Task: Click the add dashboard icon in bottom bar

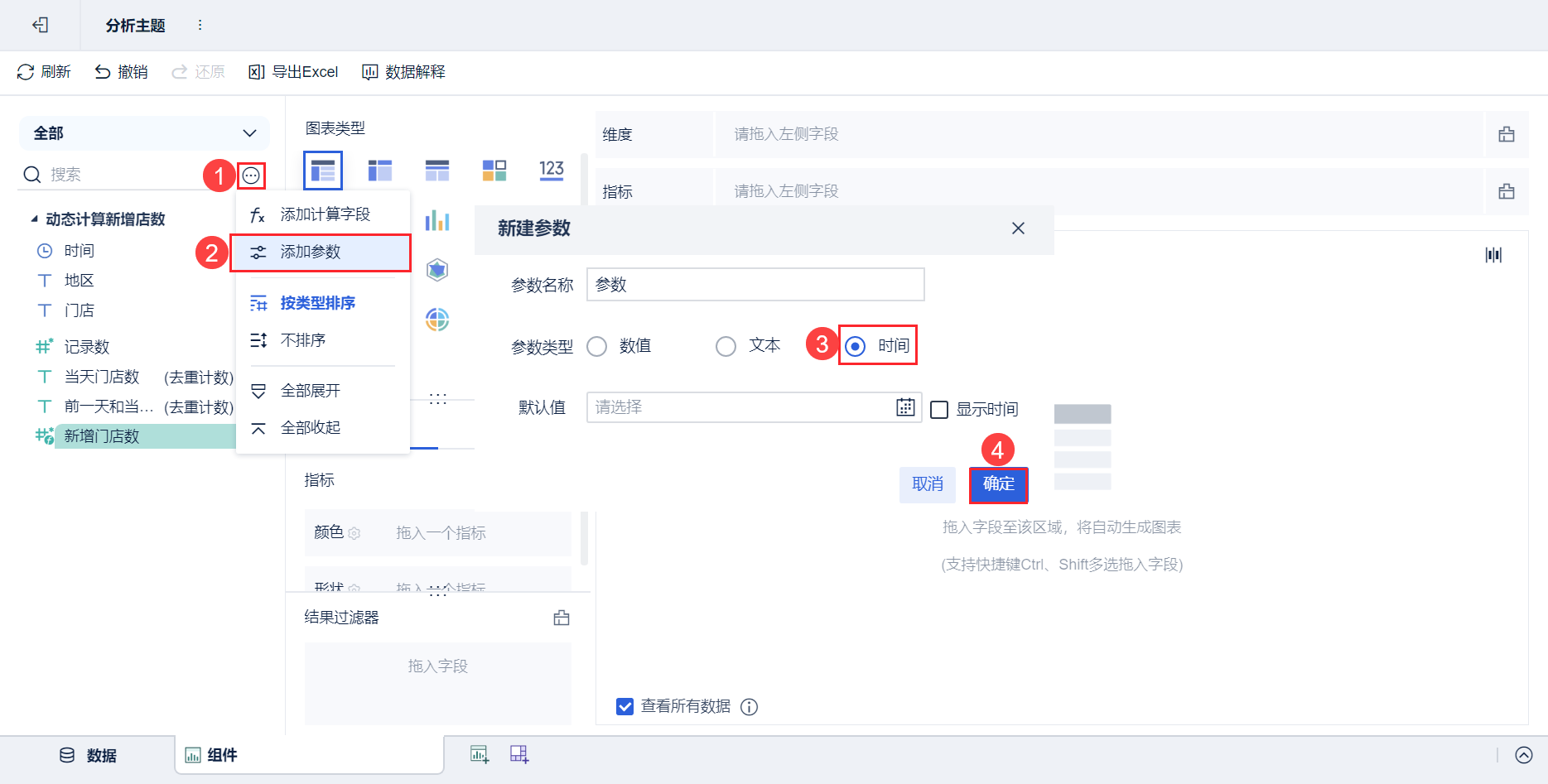Action: click(x=519, y=754)
